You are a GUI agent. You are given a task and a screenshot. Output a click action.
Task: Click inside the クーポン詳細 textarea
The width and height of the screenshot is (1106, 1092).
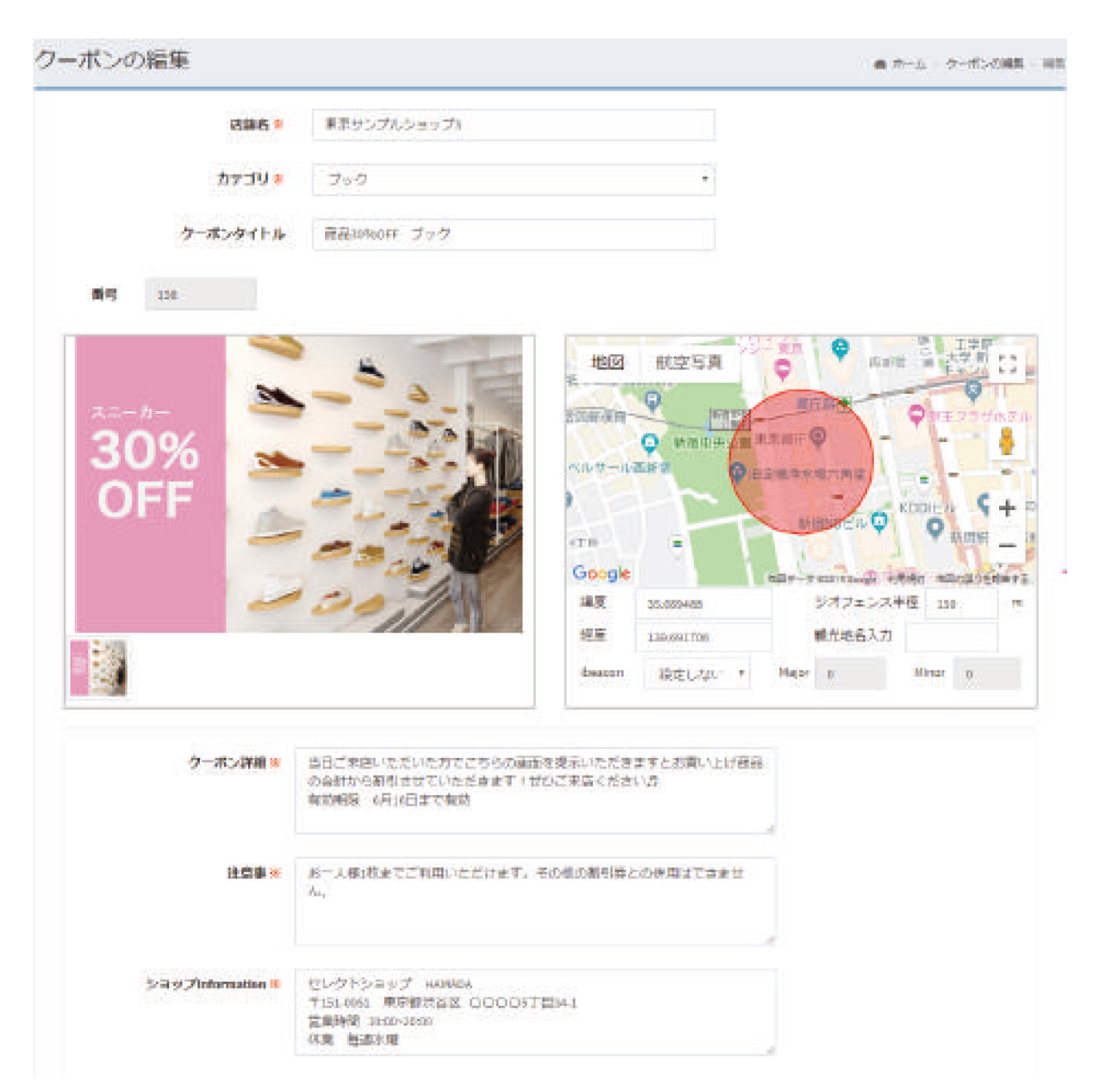tap(535, 791)
